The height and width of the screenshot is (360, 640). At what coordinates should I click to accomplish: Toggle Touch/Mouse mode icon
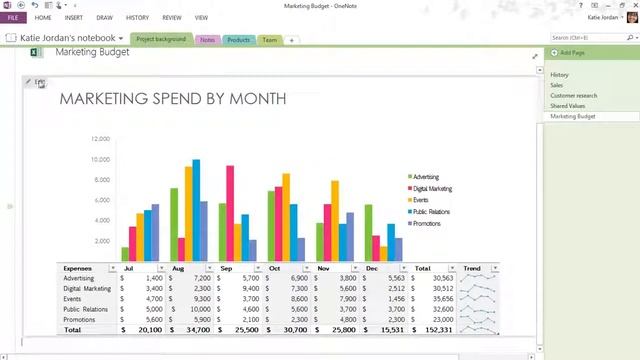[59, 5]
